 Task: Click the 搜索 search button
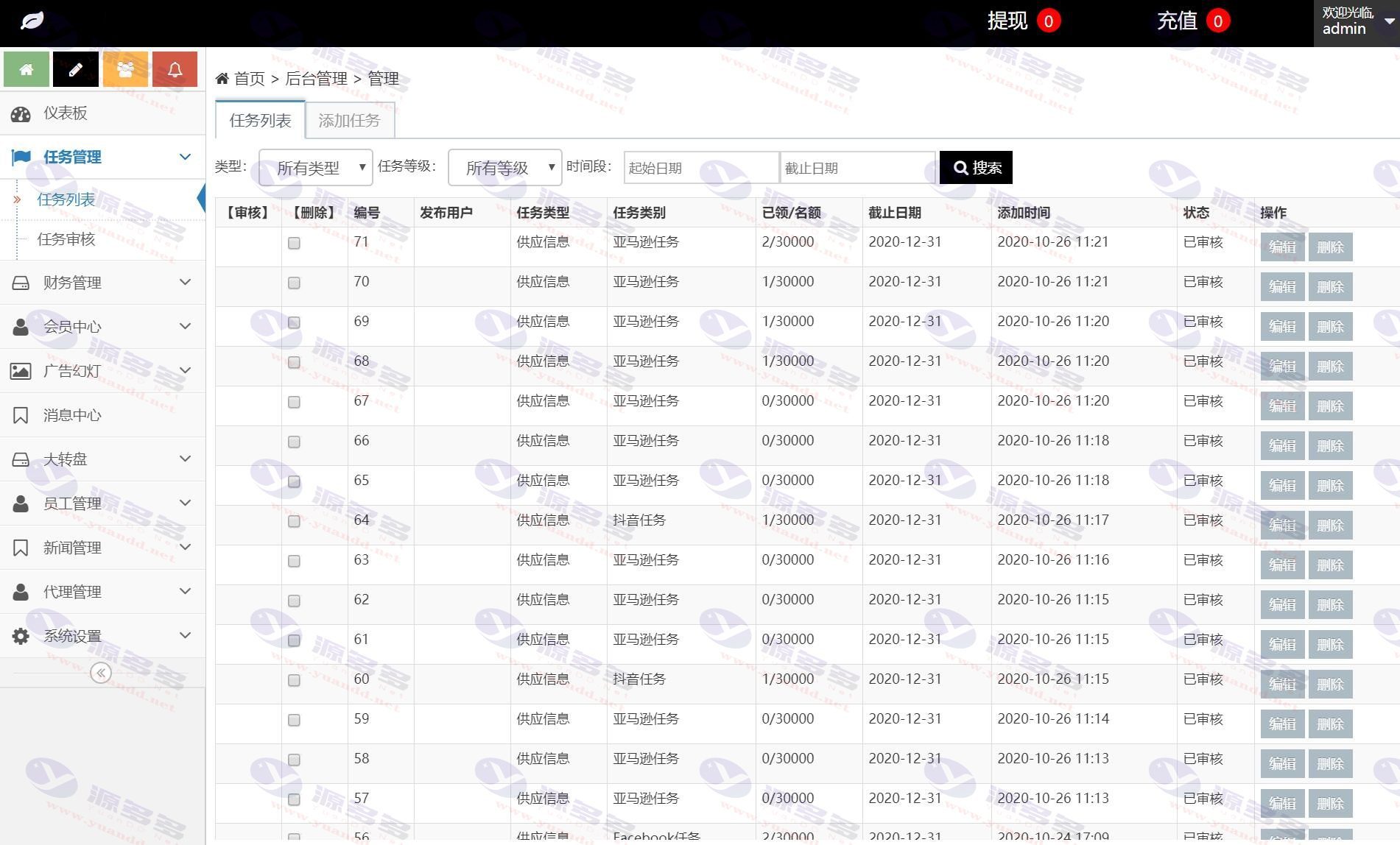coord(977,168)
